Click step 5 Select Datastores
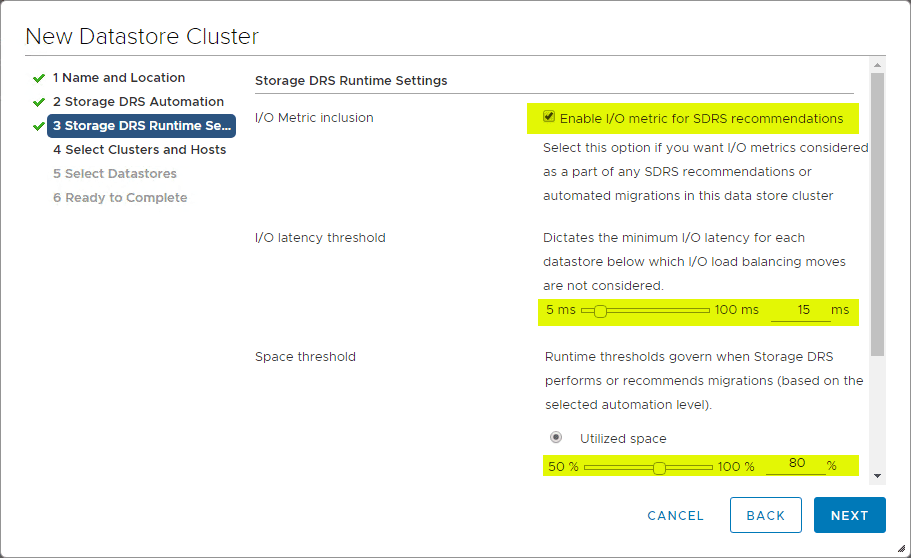Viewport: 911px width, 558px height. pos(114,174)
